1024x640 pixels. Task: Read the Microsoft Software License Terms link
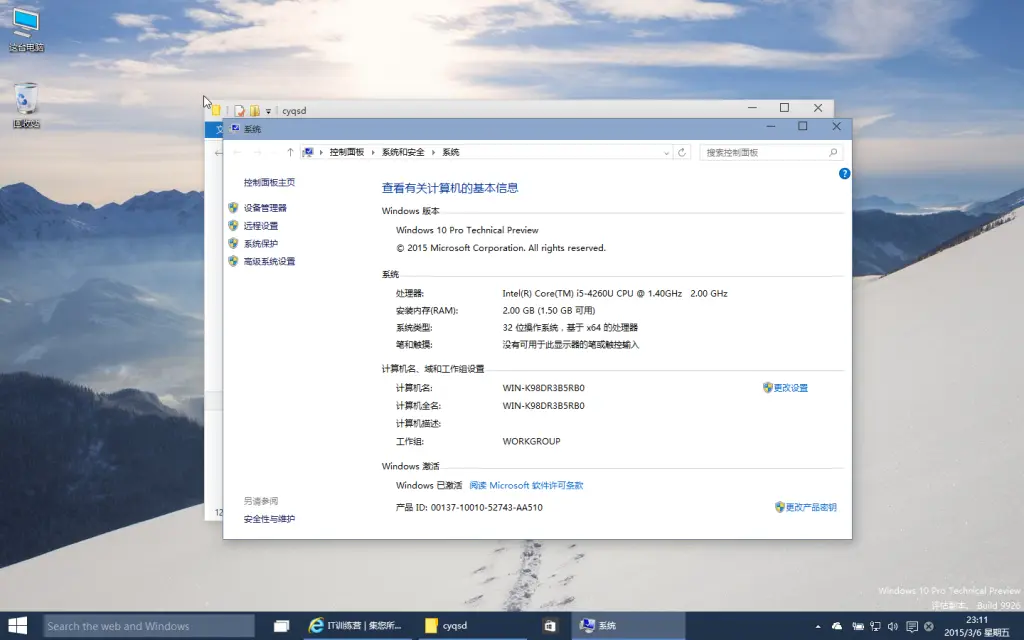526,485
